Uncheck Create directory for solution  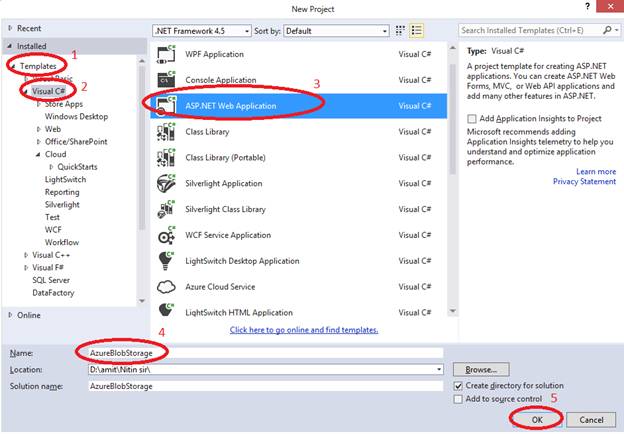pyautogui.click(x=458, y=386)
